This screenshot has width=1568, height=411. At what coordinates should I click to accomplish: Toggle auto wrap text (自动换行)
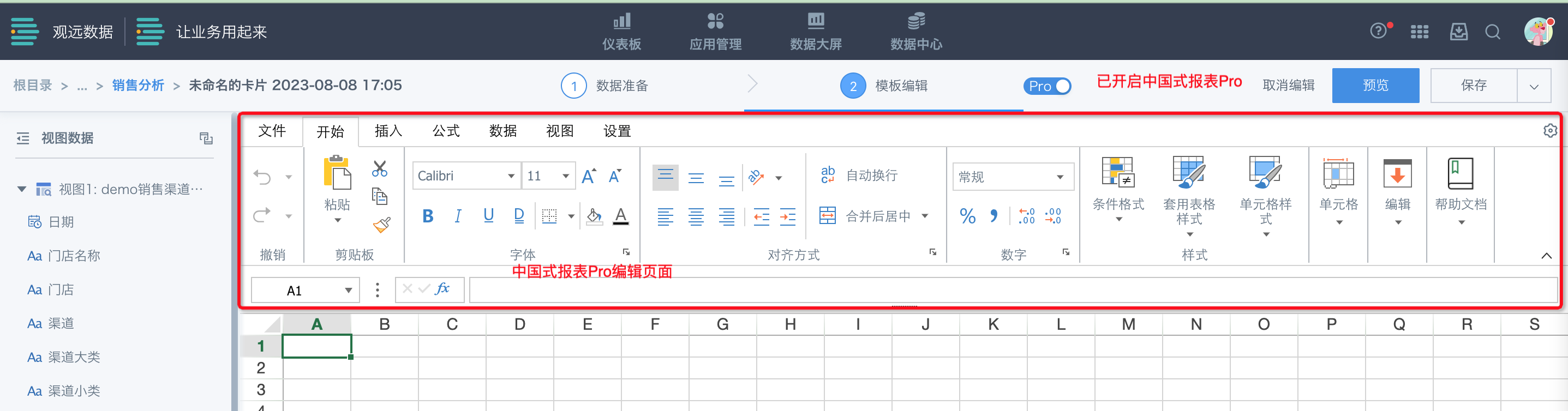tap(859, 176)
